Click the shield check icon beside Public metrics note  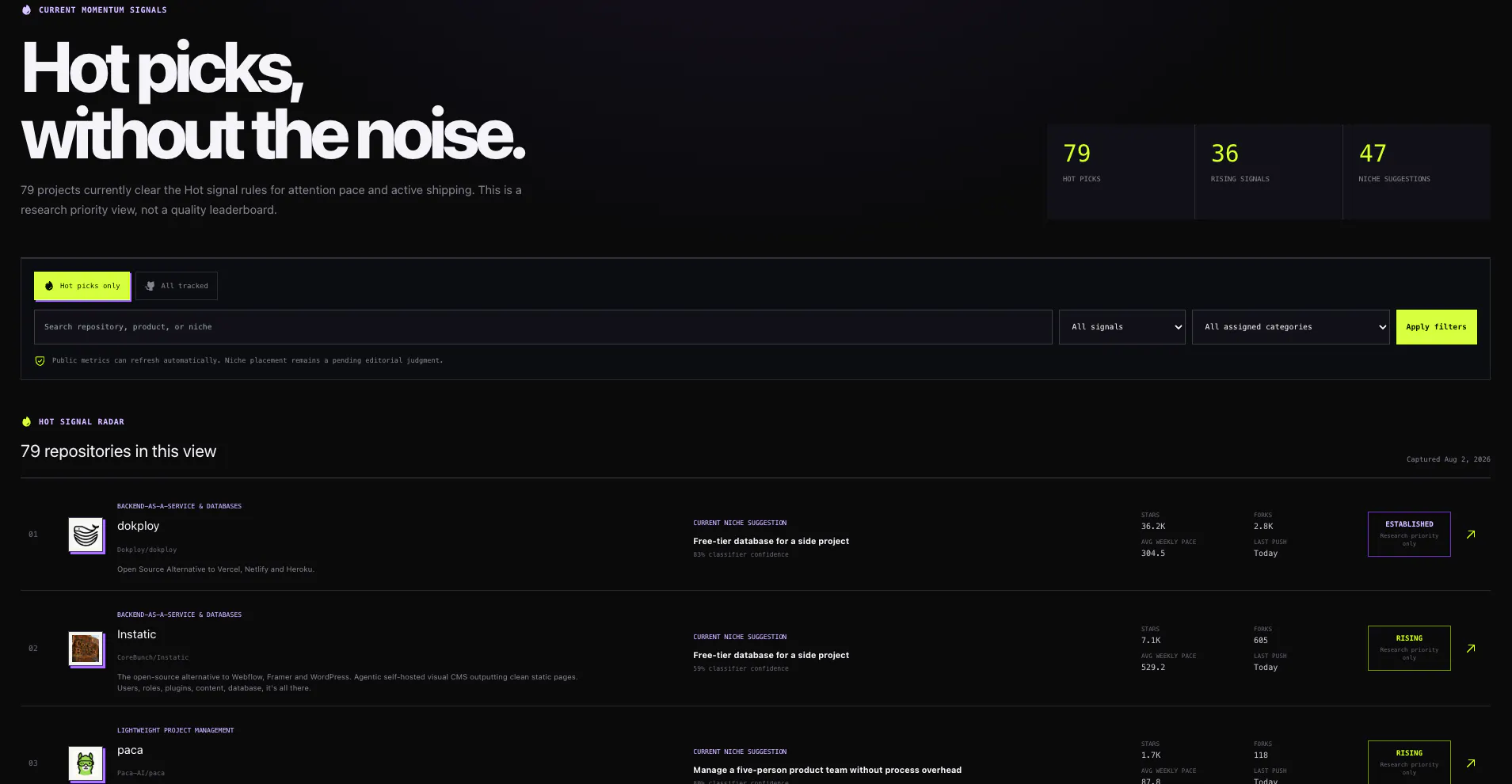click(x=40, y=361)
